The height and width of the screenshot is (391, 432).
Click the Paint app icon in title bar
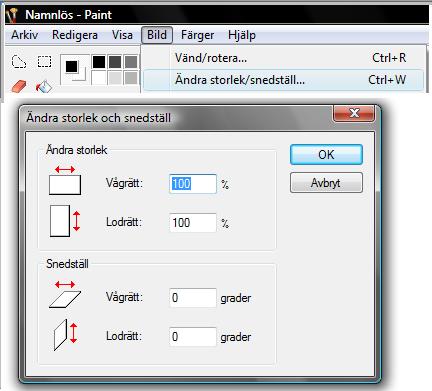[12, 15]
